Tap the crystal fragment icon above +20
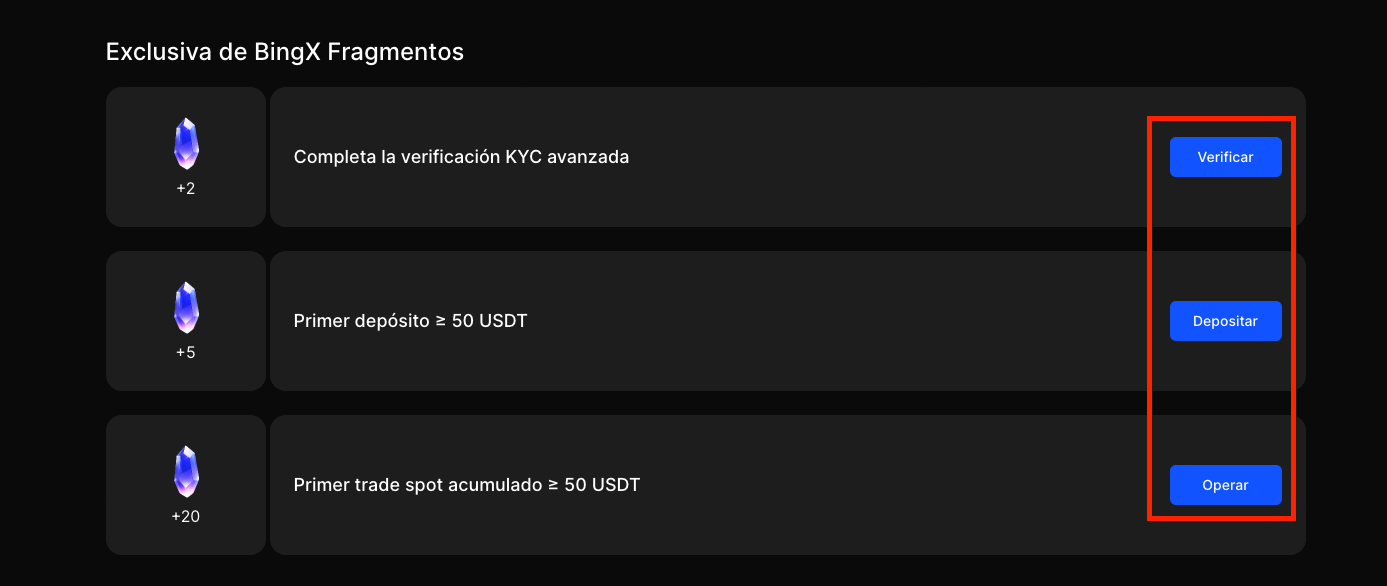1387x586 pixels. click(186, 472)
